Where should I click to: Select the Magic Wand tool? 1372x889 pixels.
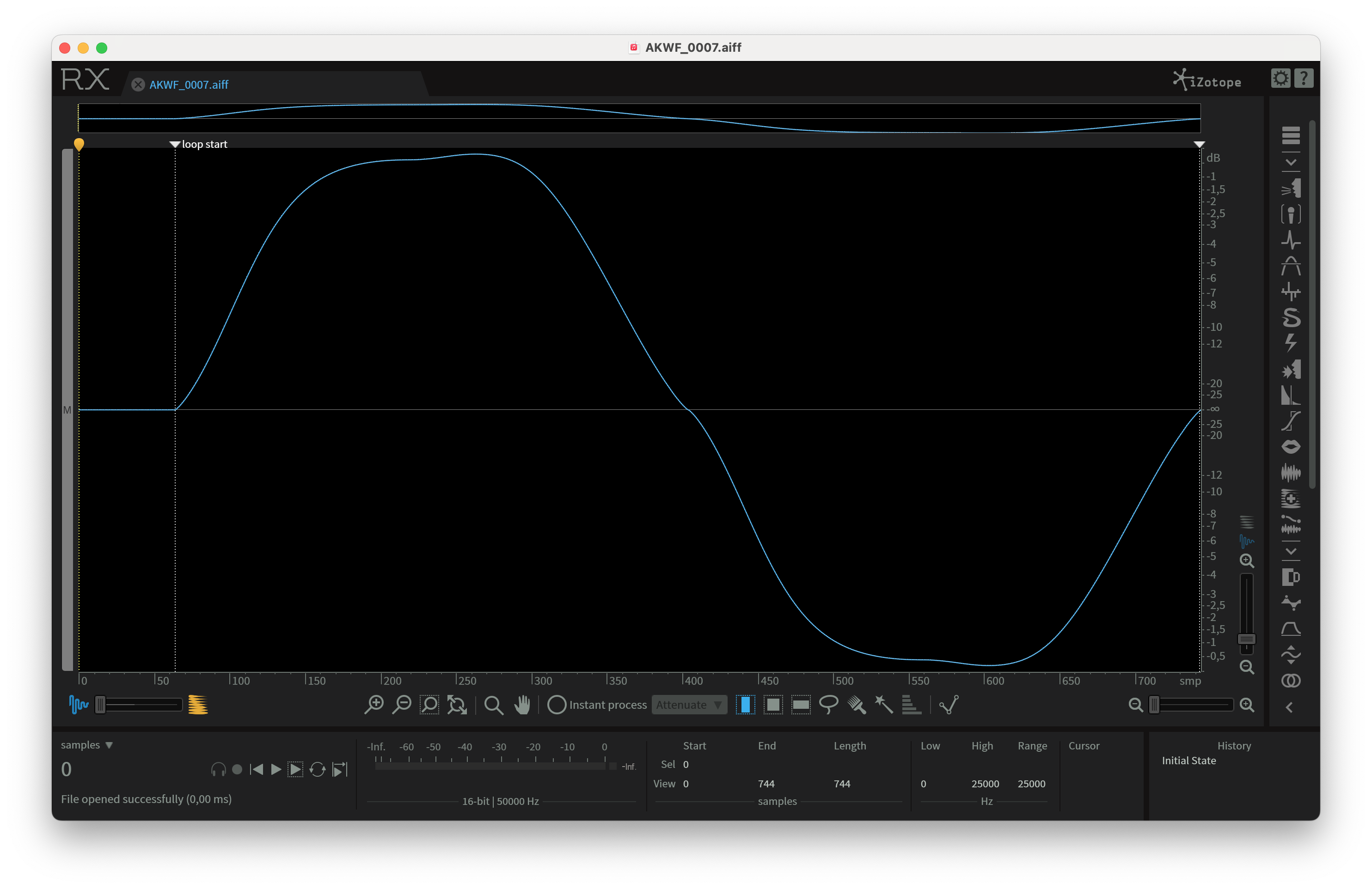tap(884, 705)
